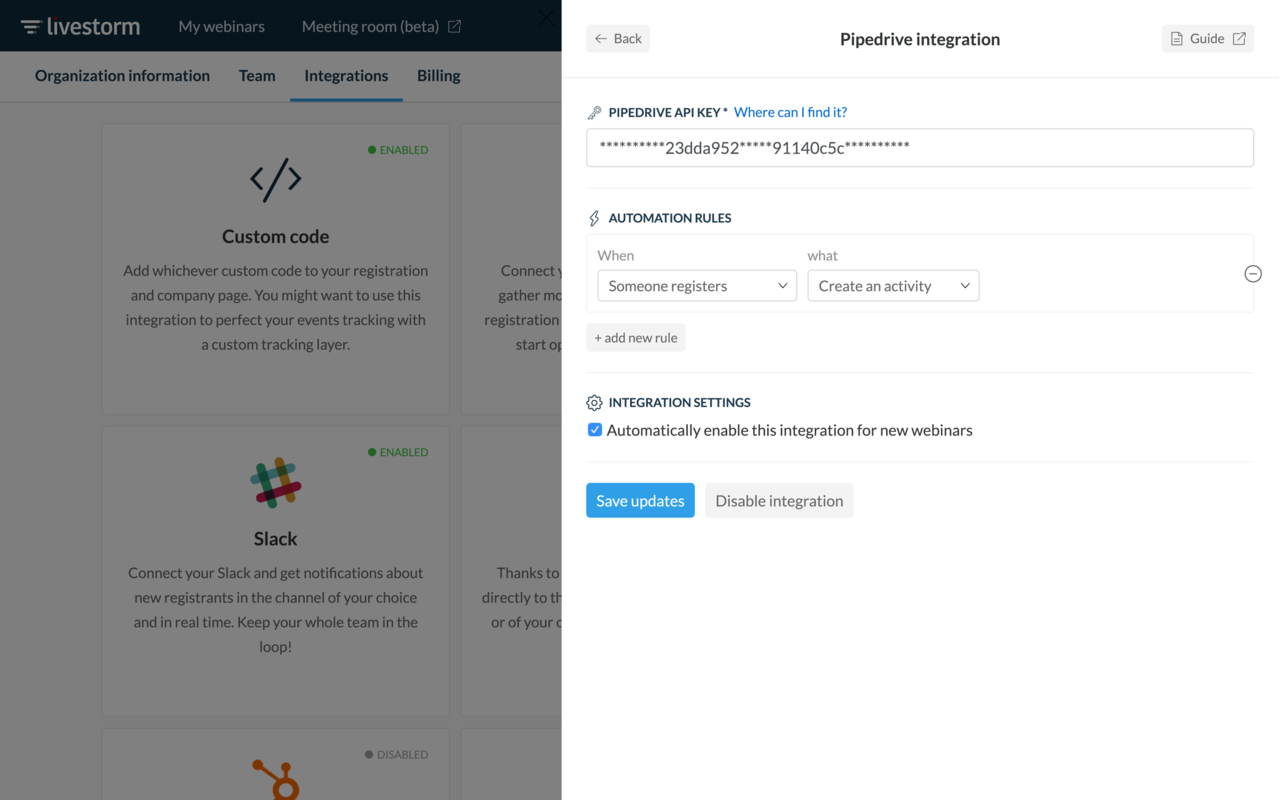Click the key icon beside Pipedrive API key
This screenshot has width=1280, height=800.
(x=593, y=112)
